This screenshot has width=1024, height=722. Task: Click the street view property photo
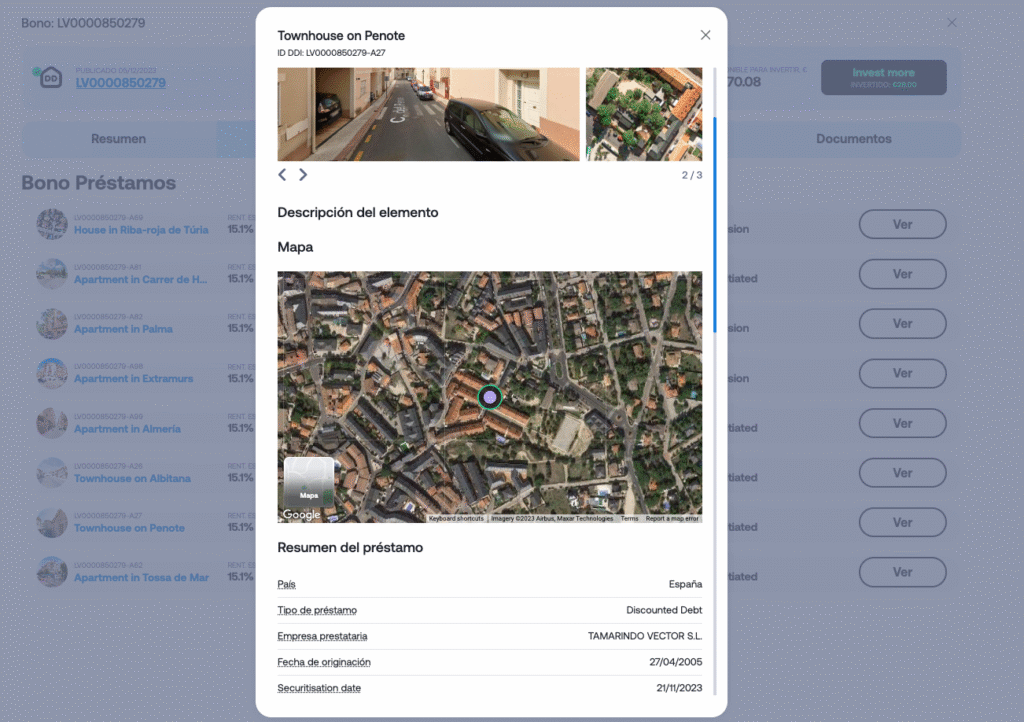point(428,114)
